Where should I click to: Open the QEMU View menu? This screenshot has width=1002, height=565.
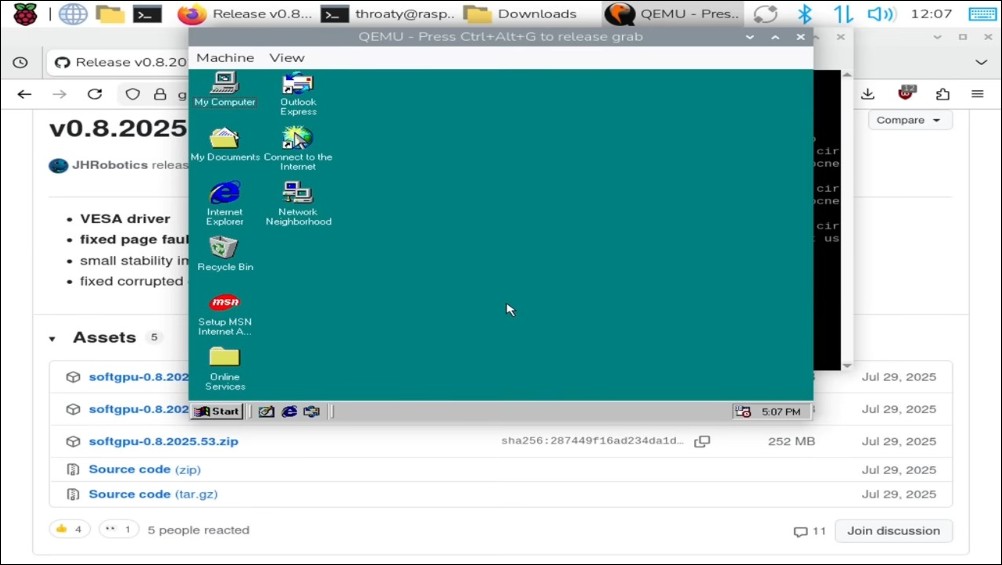point(286,58)
